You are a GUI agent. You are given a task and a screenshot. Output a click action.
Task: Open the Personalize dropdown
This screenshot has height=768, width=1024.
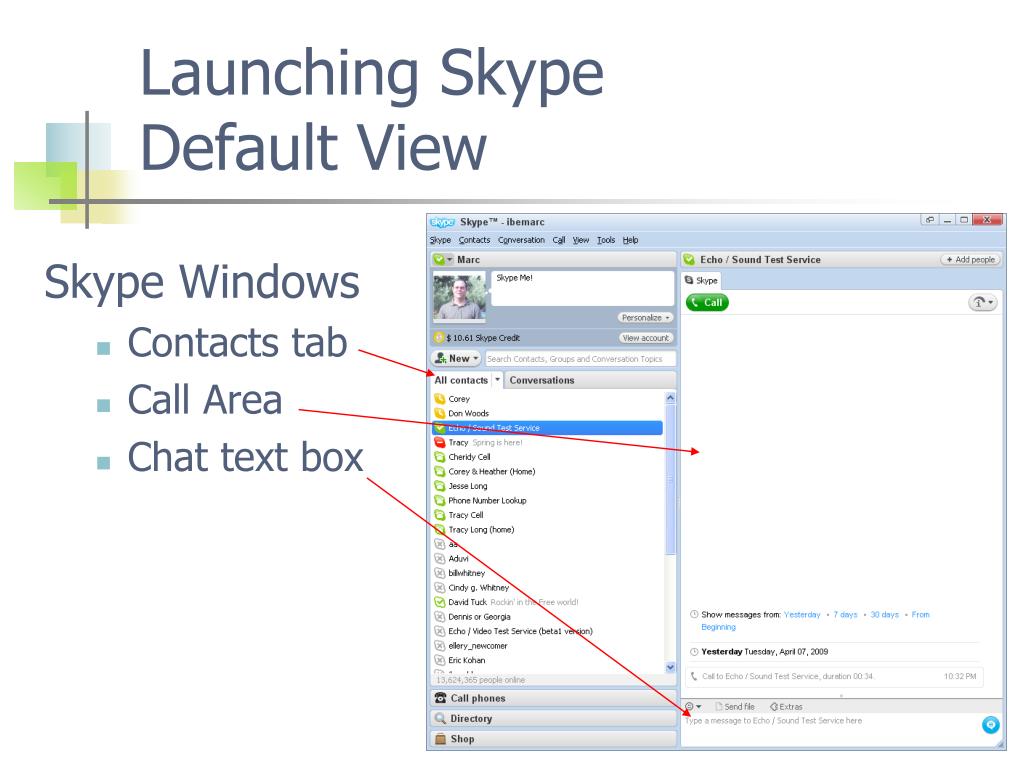coord(645,317)
